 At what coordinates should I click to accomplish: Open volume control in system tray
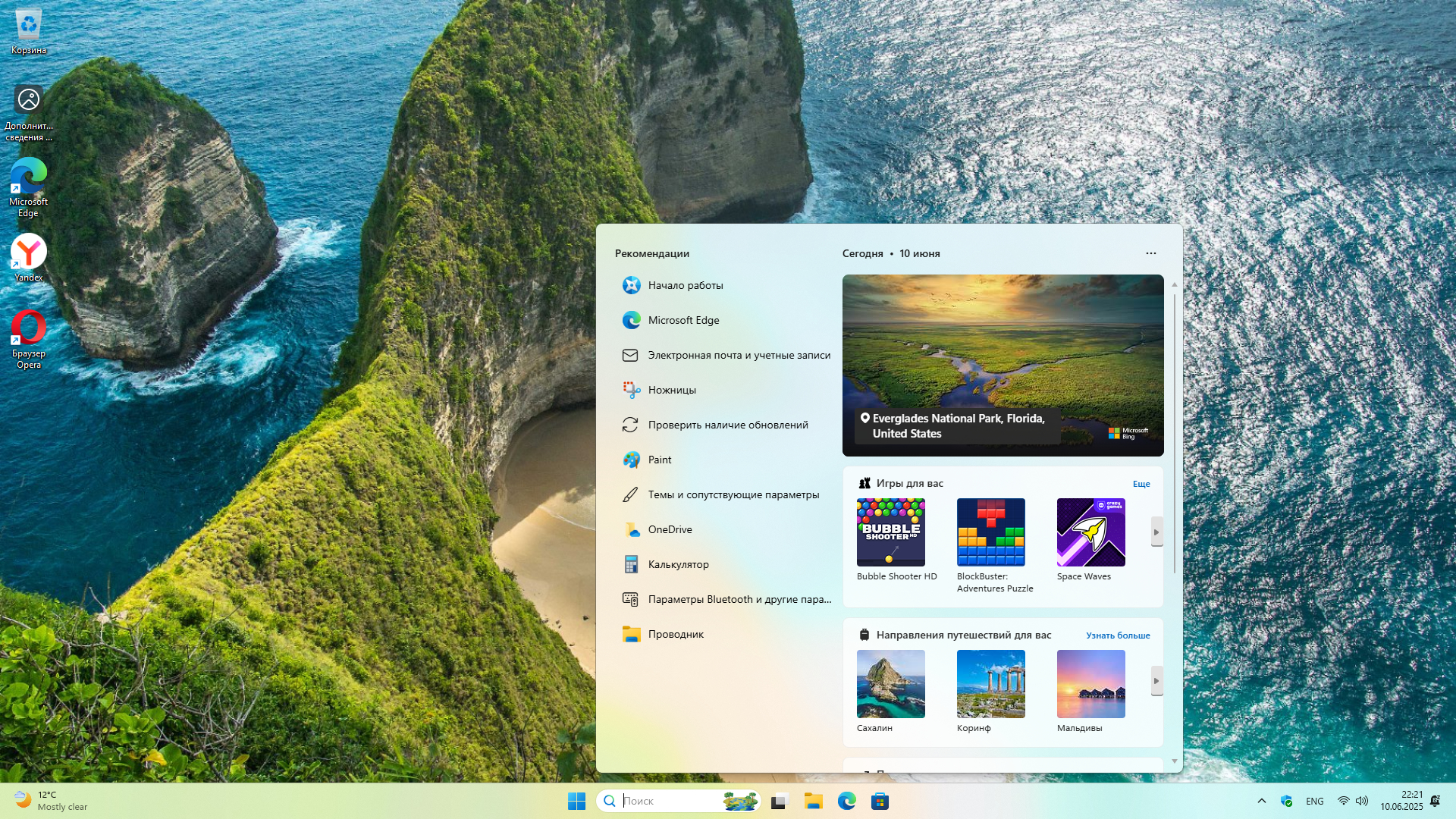(x=1362, y=801)
